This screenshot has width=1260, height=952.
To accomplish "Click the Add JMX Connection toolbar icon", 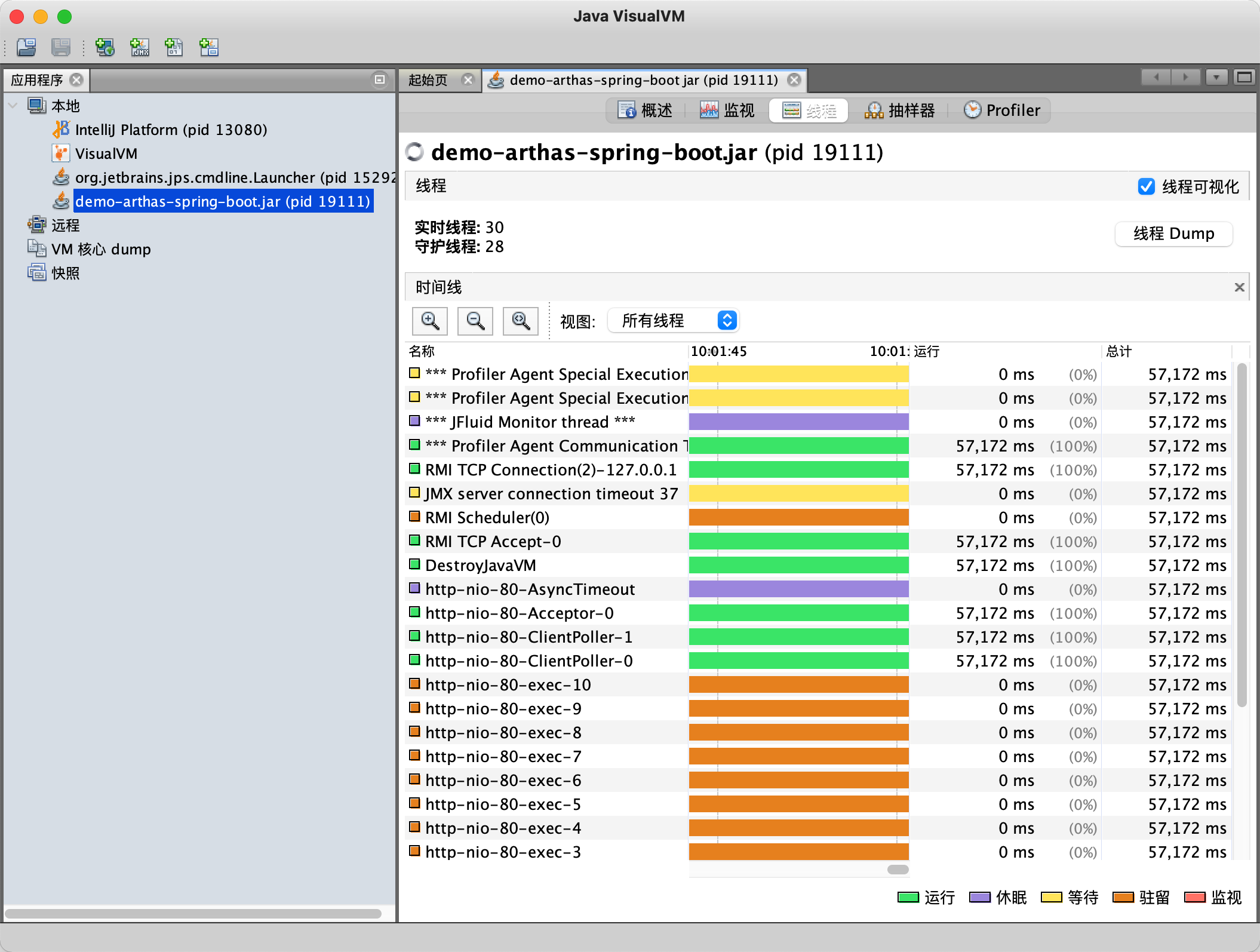I will click(x=140, y=47).
